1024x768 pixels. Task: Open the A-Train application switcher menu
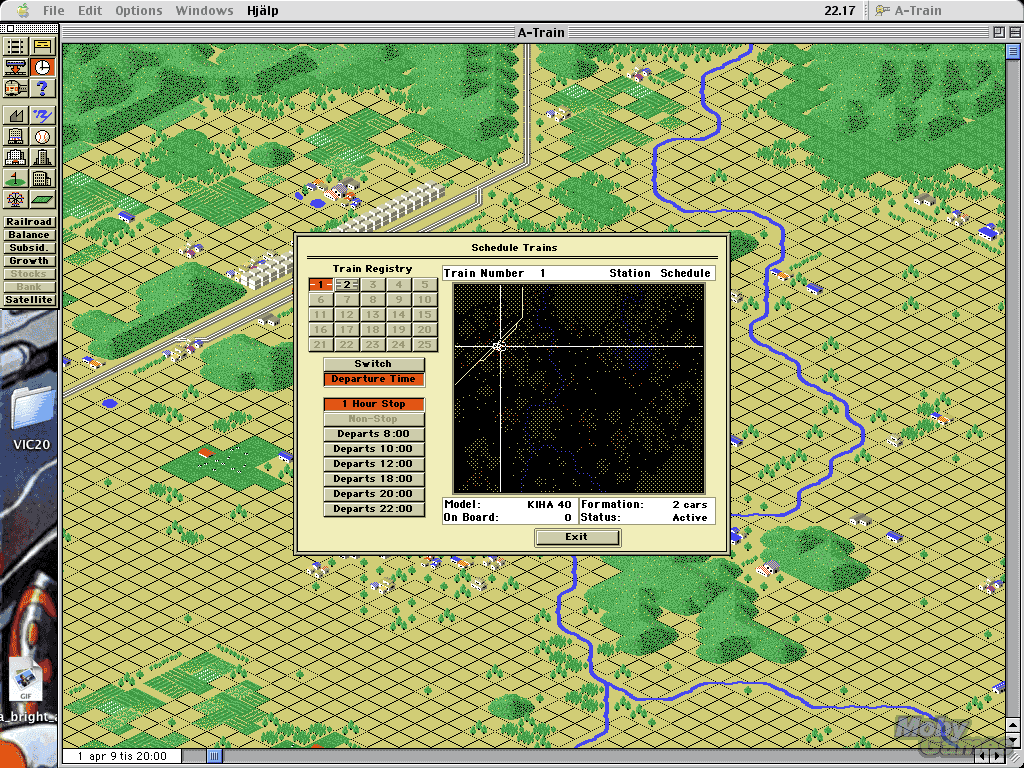908,10
